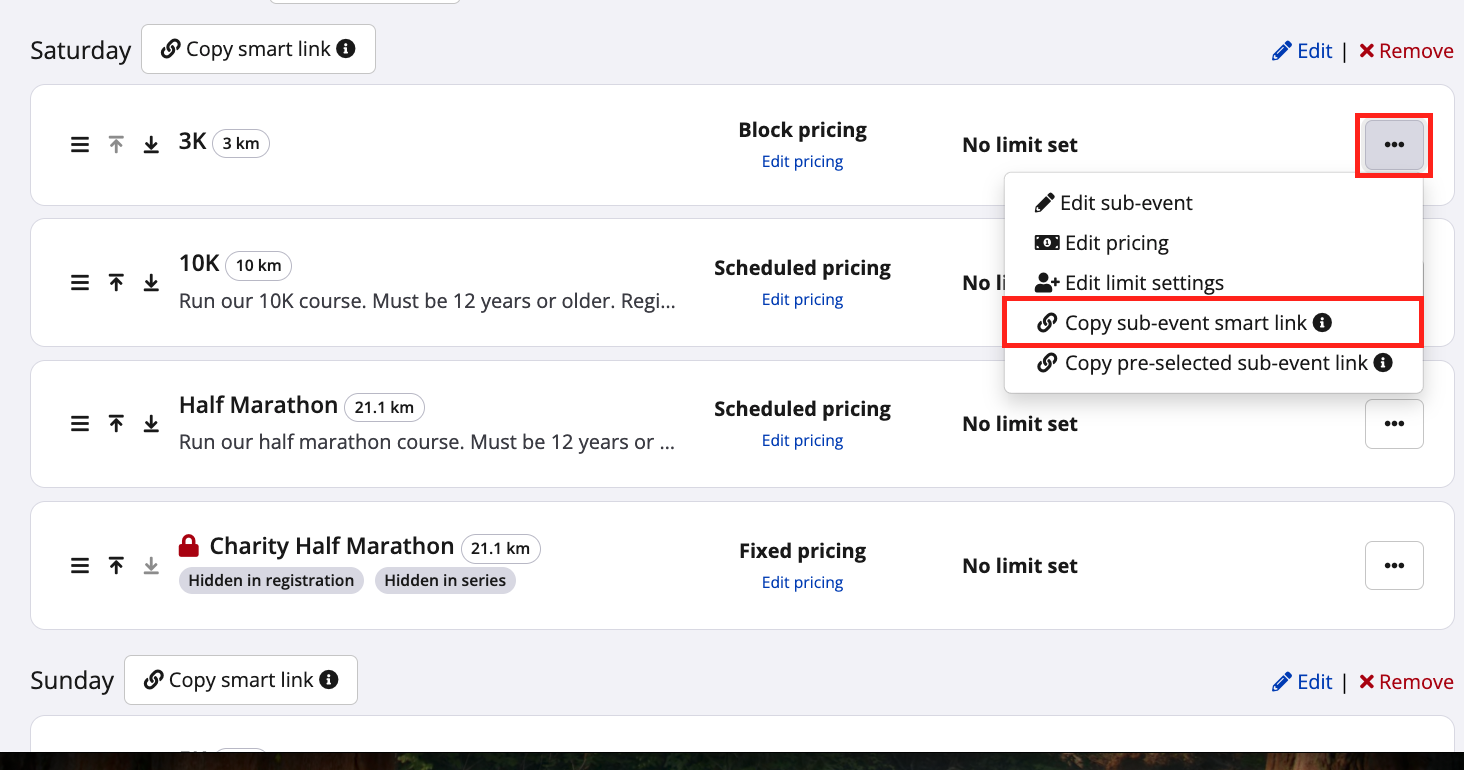Copy the Saturday smart link
The height and width of the screenshot is (770, 1464).
246,49
